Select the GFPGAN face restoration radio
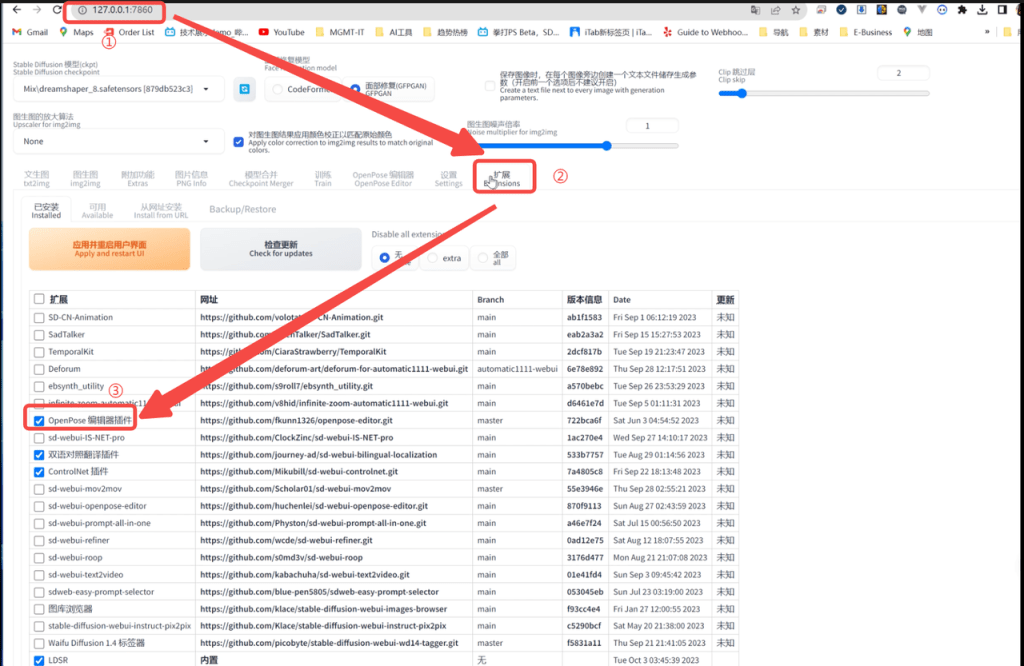The image size is (1024, 666). [355, 89]
